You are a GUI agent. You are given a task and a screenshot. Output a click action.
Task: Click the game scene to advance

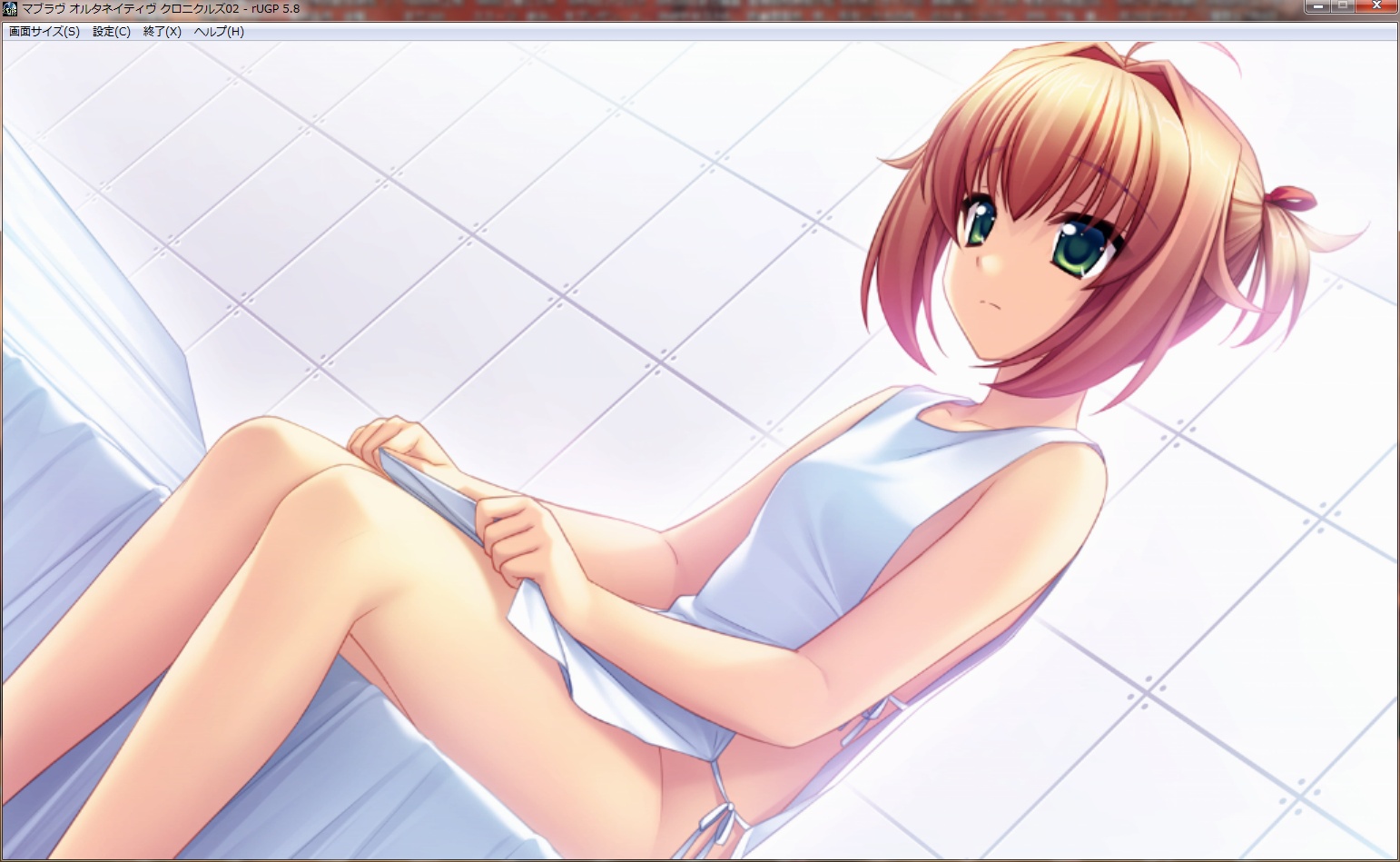(x=699, y=450)
